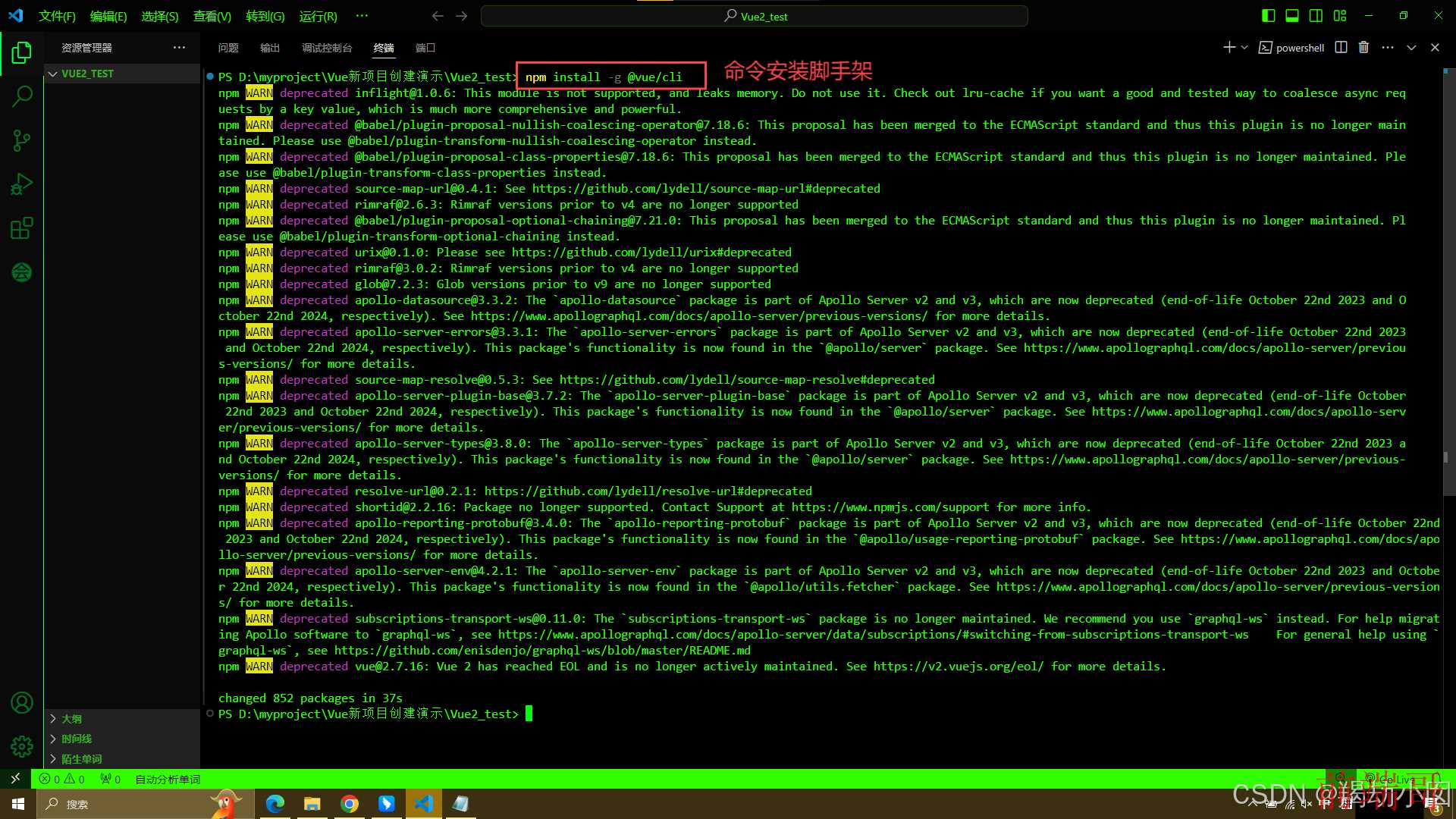Open terminal panel more actions menu
The height and width of the screenshot is (819, 1456).
click(x=1388, y=48)
